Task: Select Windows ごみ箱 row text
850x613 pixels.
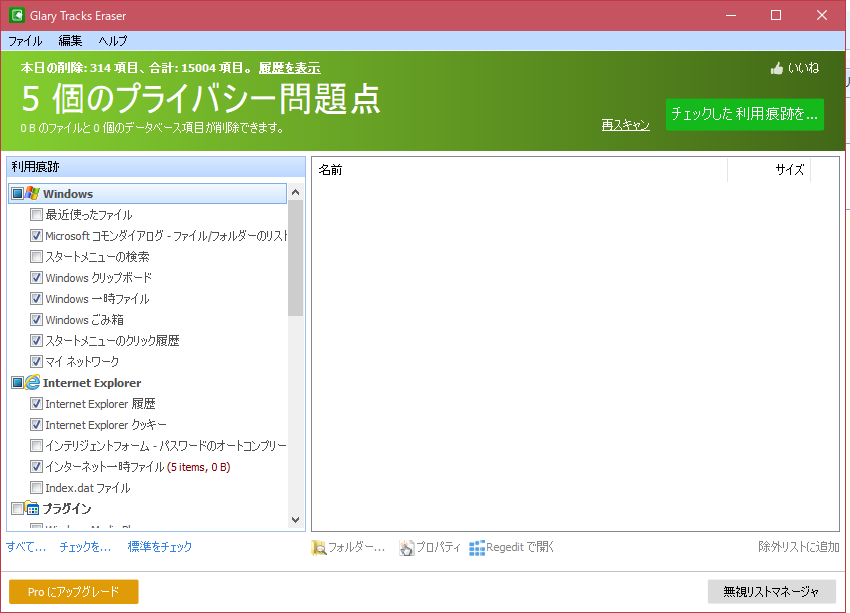Action: pos(85,320)
